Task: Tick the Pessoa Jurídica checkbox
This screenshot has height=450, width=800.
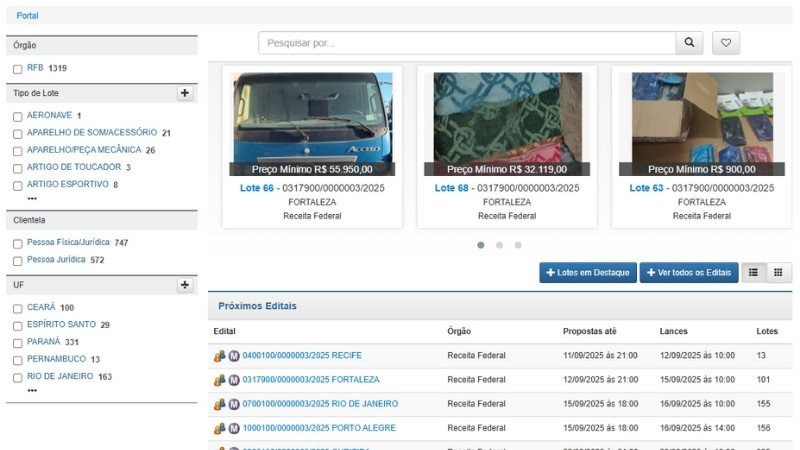Action: tap(17, 260)
